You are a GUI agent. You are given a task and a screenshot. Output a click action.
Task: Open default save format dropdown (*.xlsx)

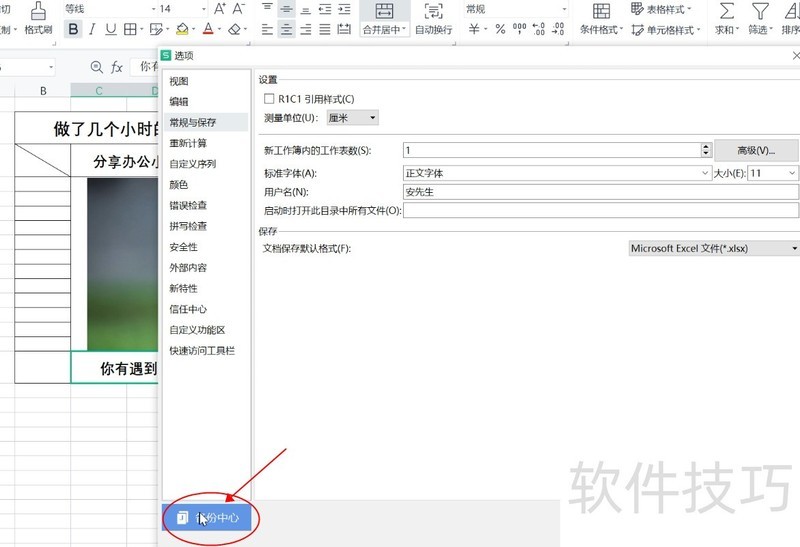[x=714, y=248]
